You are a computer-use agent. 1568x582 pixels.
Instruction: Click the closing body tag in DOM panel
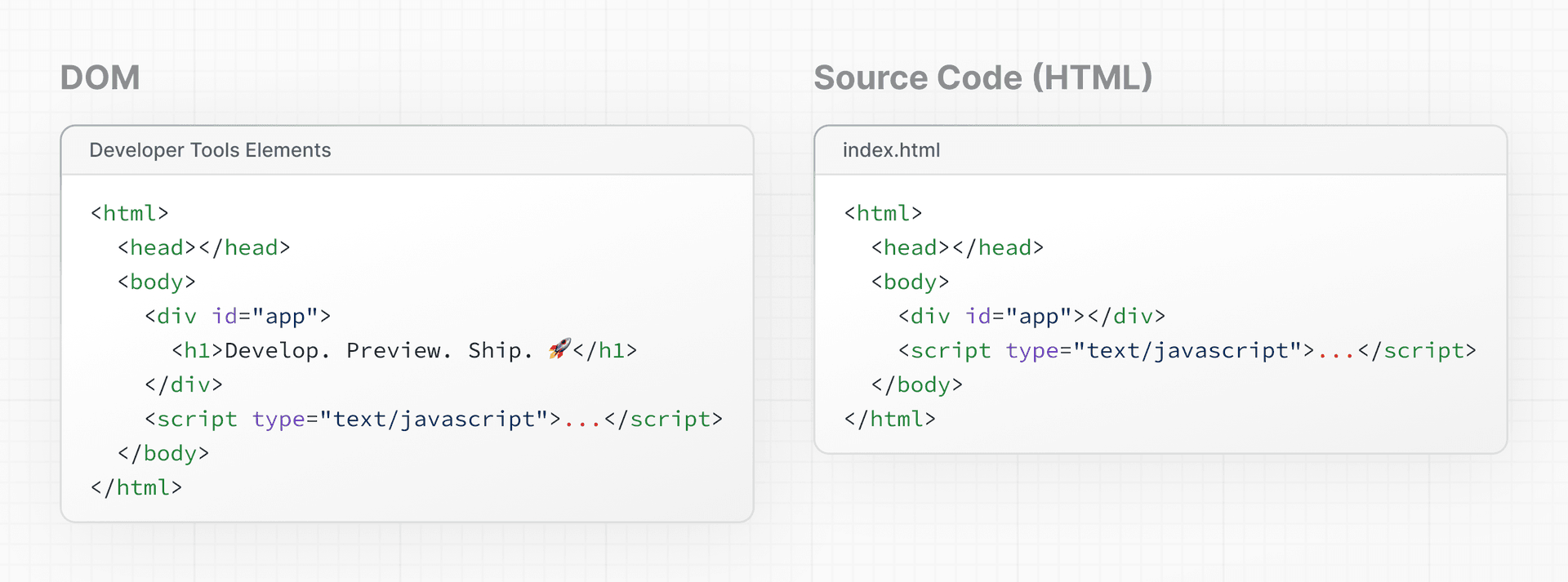pos(163,454)
